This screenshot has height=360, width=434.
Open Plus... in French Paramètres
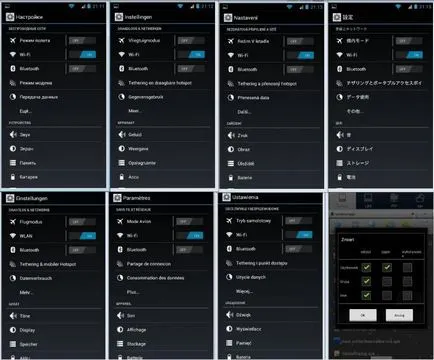coord(161,292)
